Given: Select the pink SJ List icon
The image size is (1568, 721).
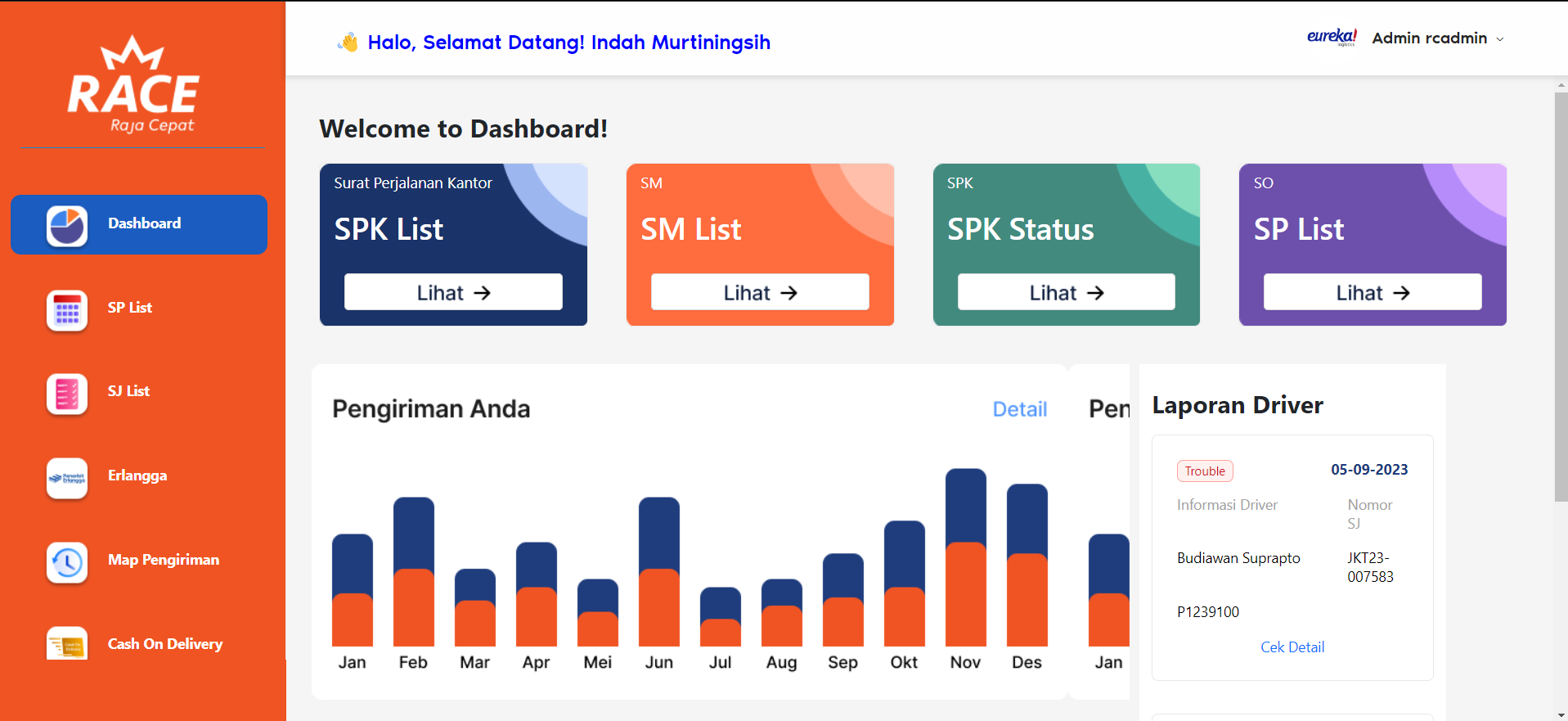Looking at the screenshot, I should pyautogui.click(x=67, y=394).
